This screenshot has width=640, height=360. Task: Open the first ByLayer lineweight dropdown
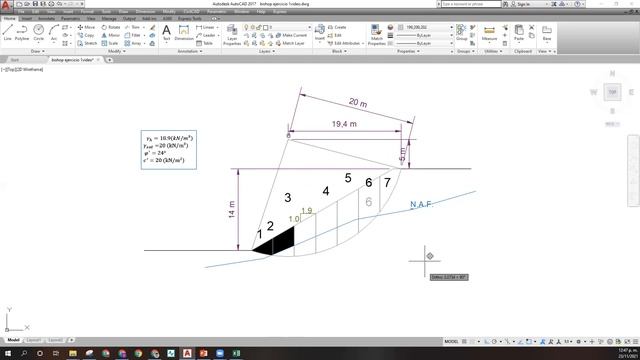pyautogui.click(x=425, y=36)
